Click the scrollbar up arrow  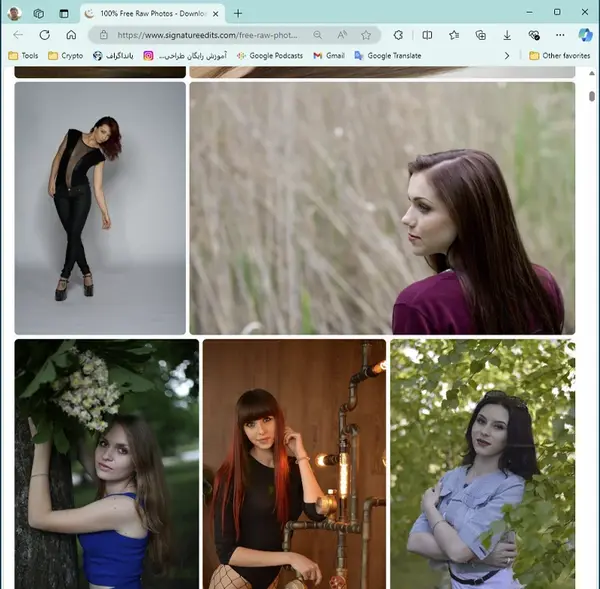(592, 73)
